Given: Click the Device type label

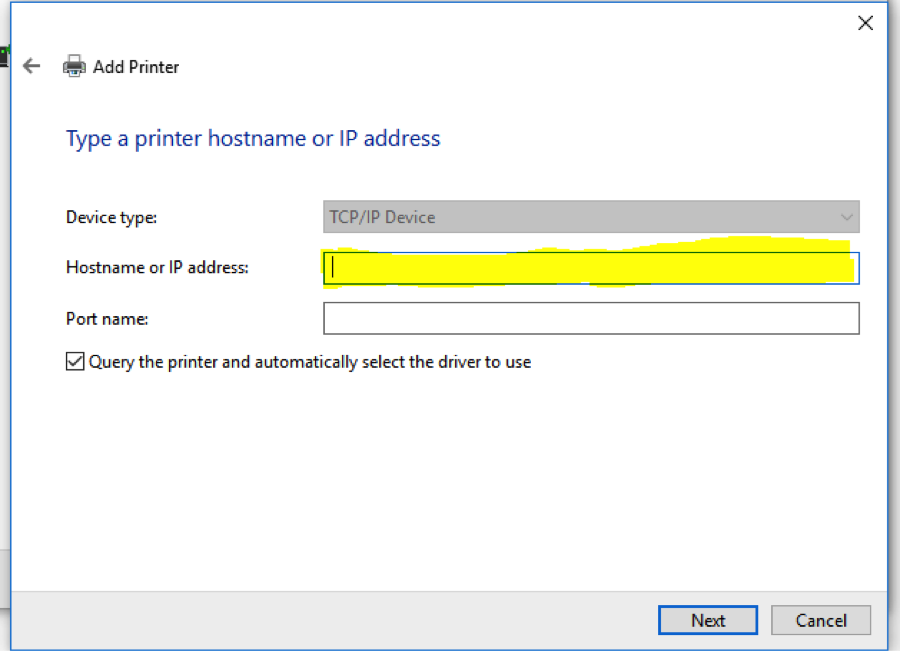Looking at the screenshot, I should click(x=111, y=217).
